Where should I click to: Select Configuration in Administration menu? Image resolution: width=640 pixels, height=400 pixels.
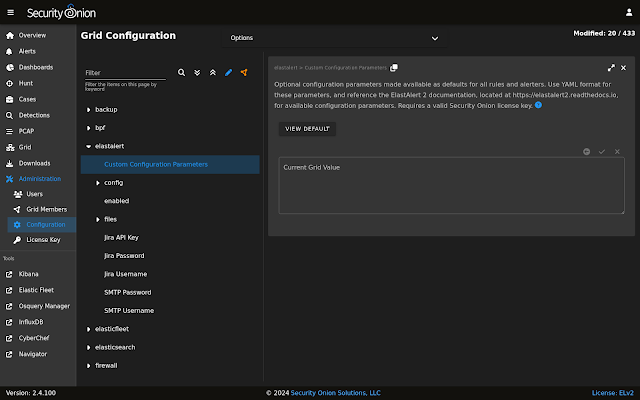[x=42, y=224]
